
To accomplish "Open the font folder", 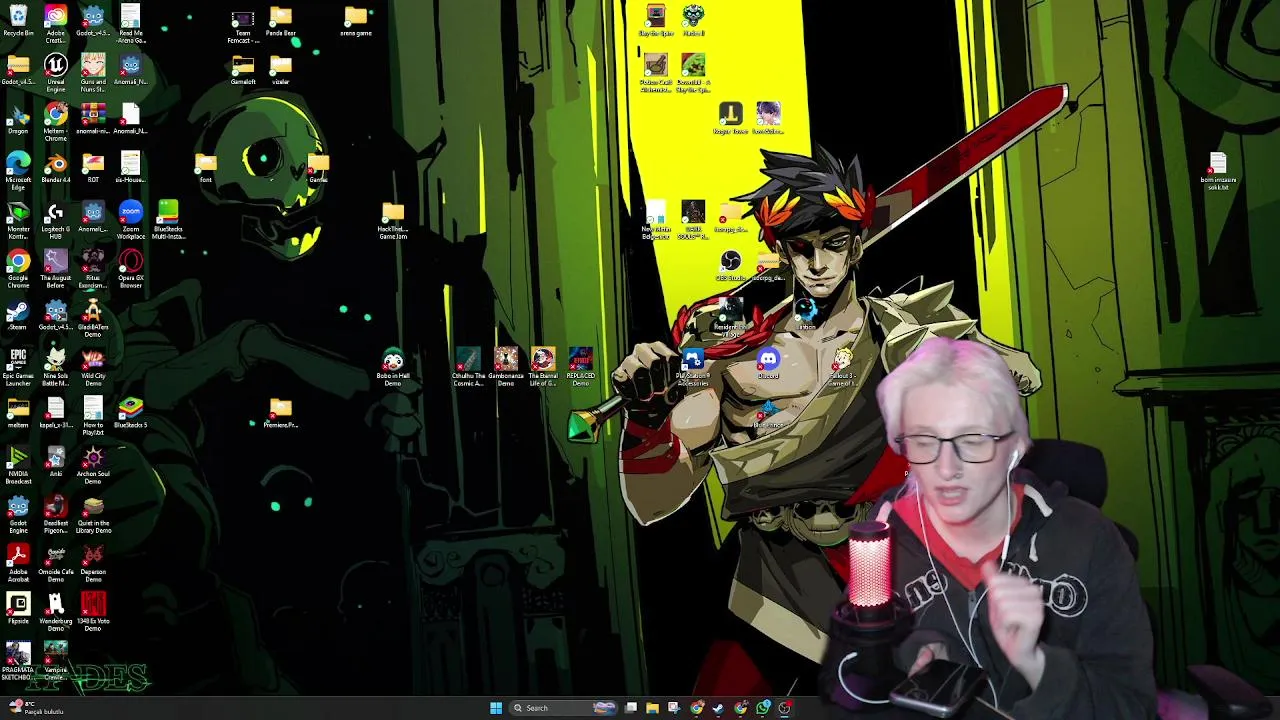I will (x=206, y=167).
